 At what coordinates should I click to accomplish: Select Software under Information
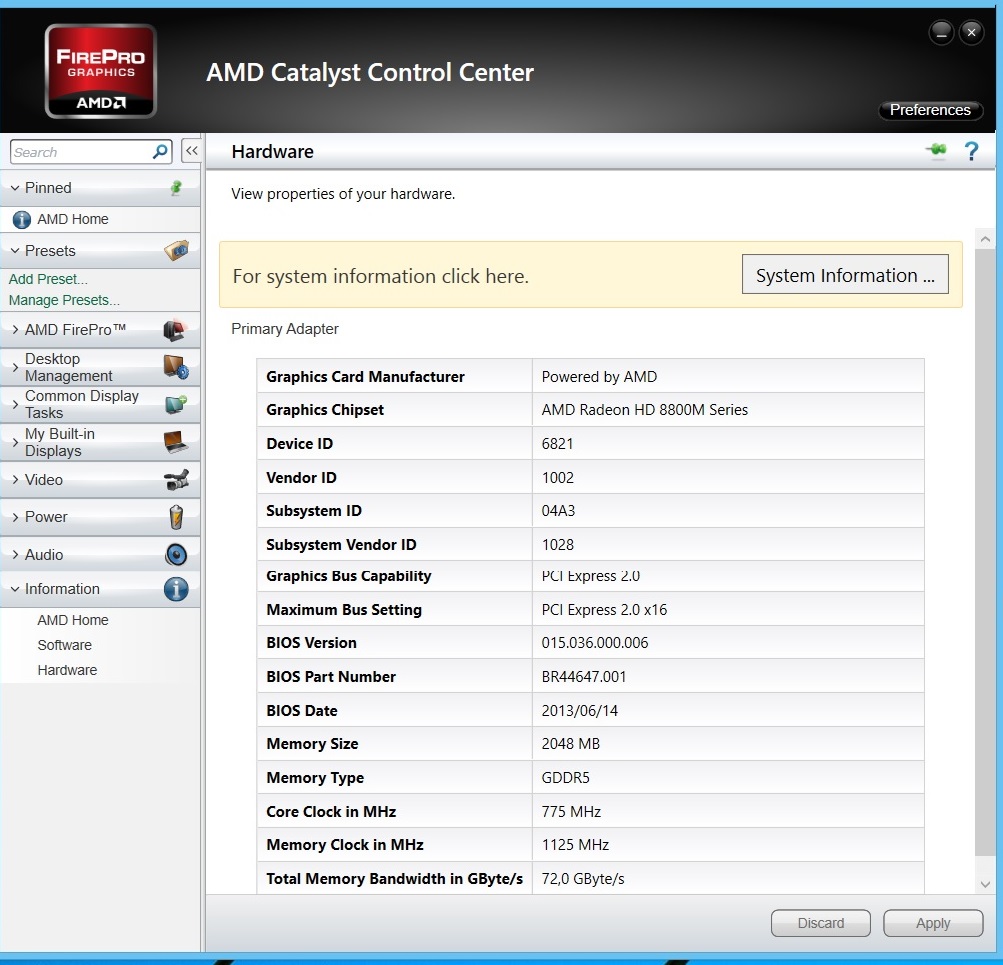coord(65,645)
